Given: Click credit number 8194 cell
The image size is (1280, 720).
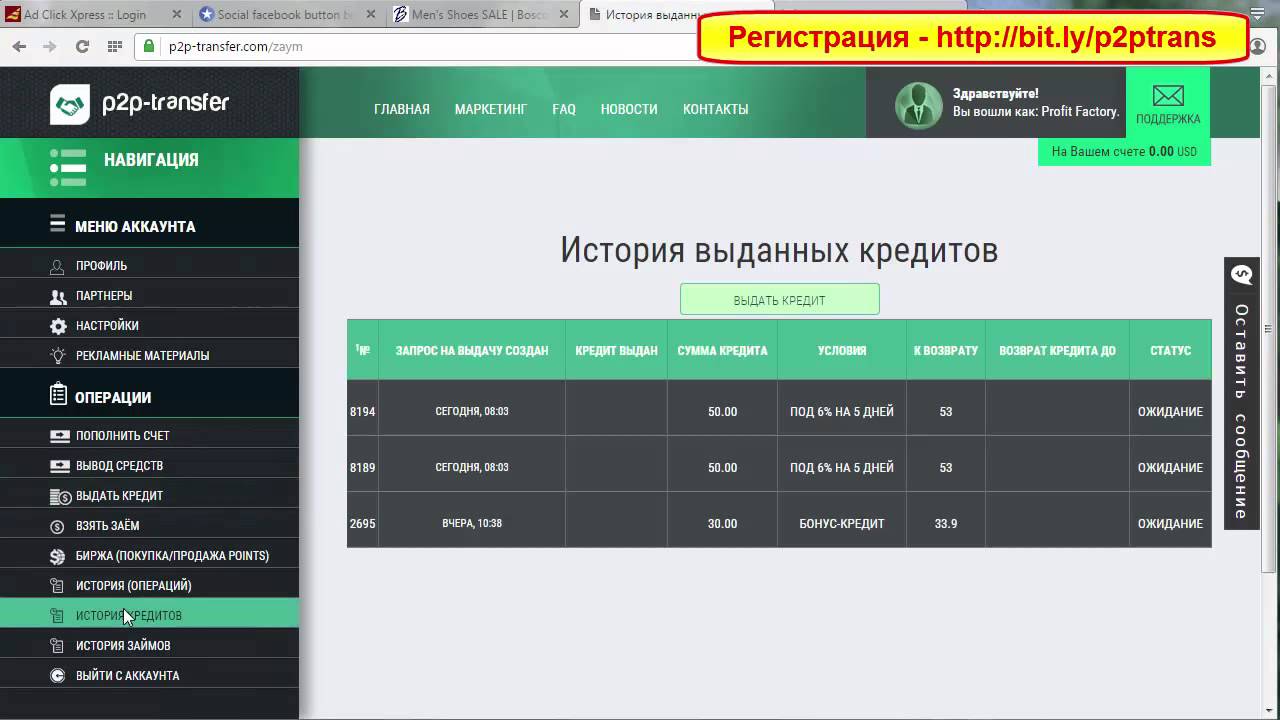Looking at the screenshot, I should coord(363,411).
